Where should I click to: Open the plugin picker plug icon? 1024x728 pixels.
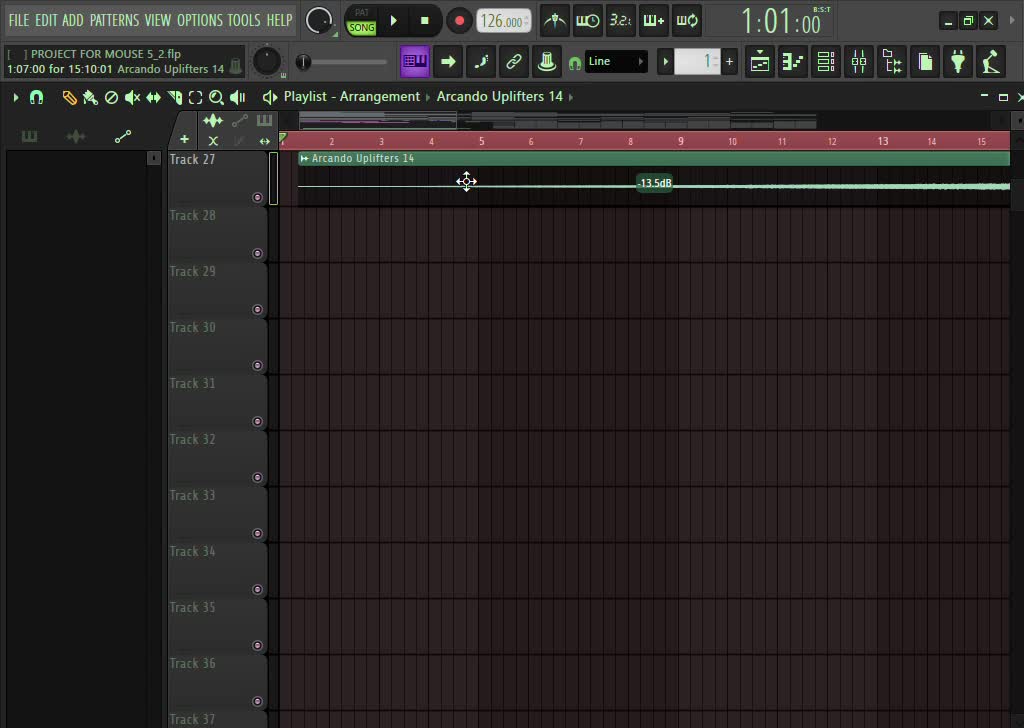958,62
